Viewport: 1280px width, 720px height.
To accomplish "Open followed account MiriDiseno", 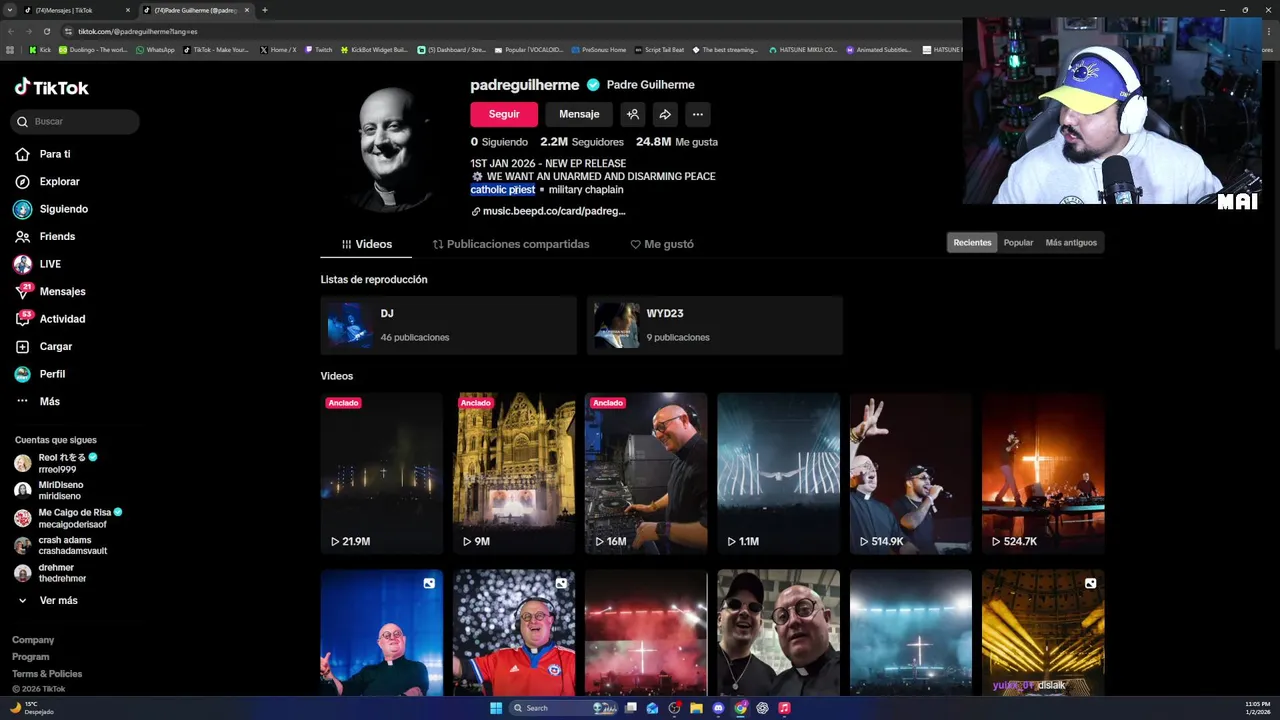I will click(x=50, y=490).
